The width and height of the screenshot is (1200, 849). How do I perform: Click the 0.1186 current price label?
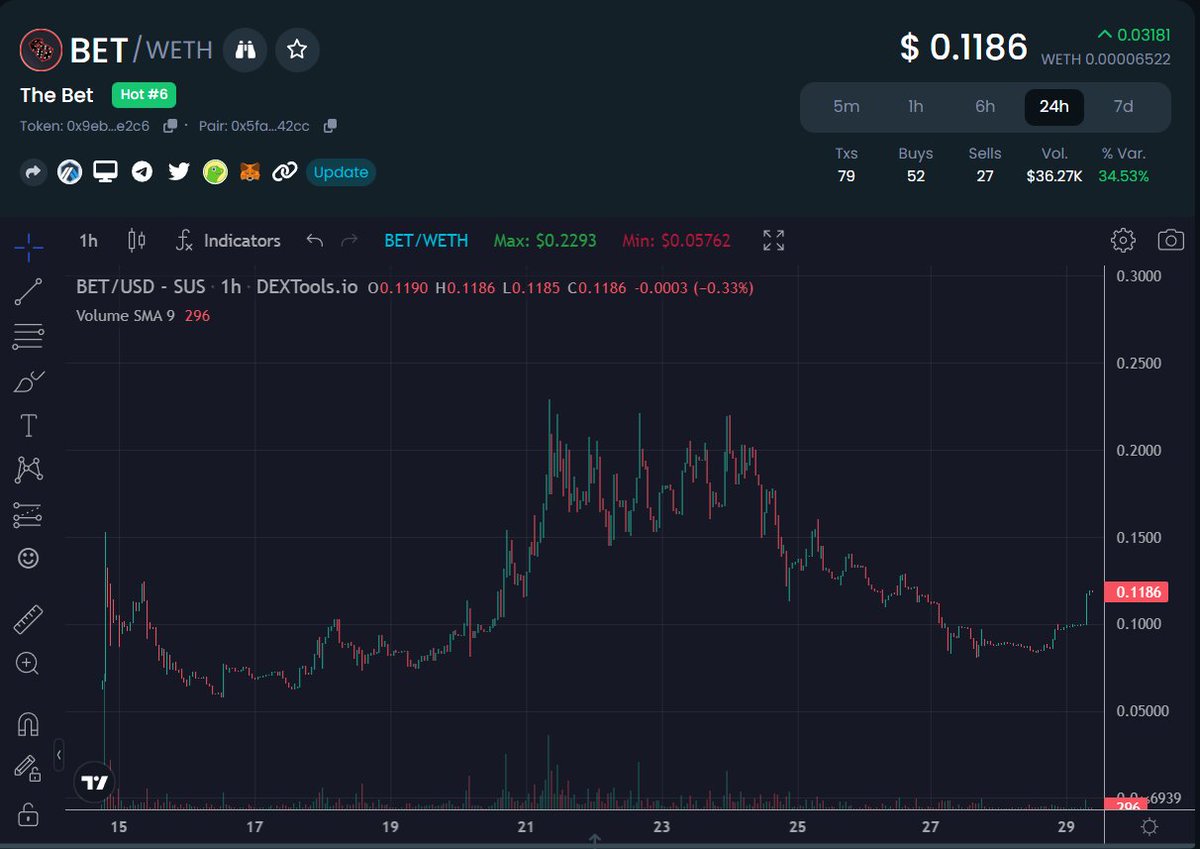click(x=1136, y=592)
